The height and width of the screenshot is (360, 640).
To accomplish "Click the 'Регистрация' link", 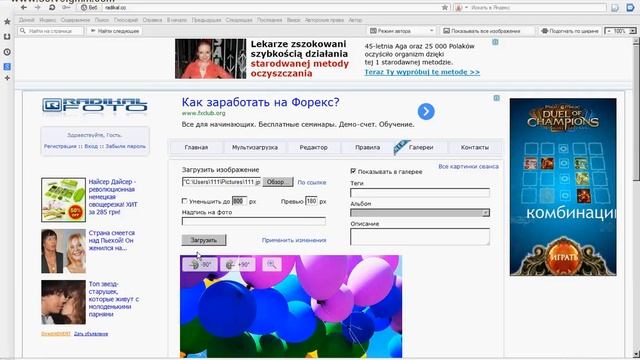I will pyautogui.click(x=60, y=146).
